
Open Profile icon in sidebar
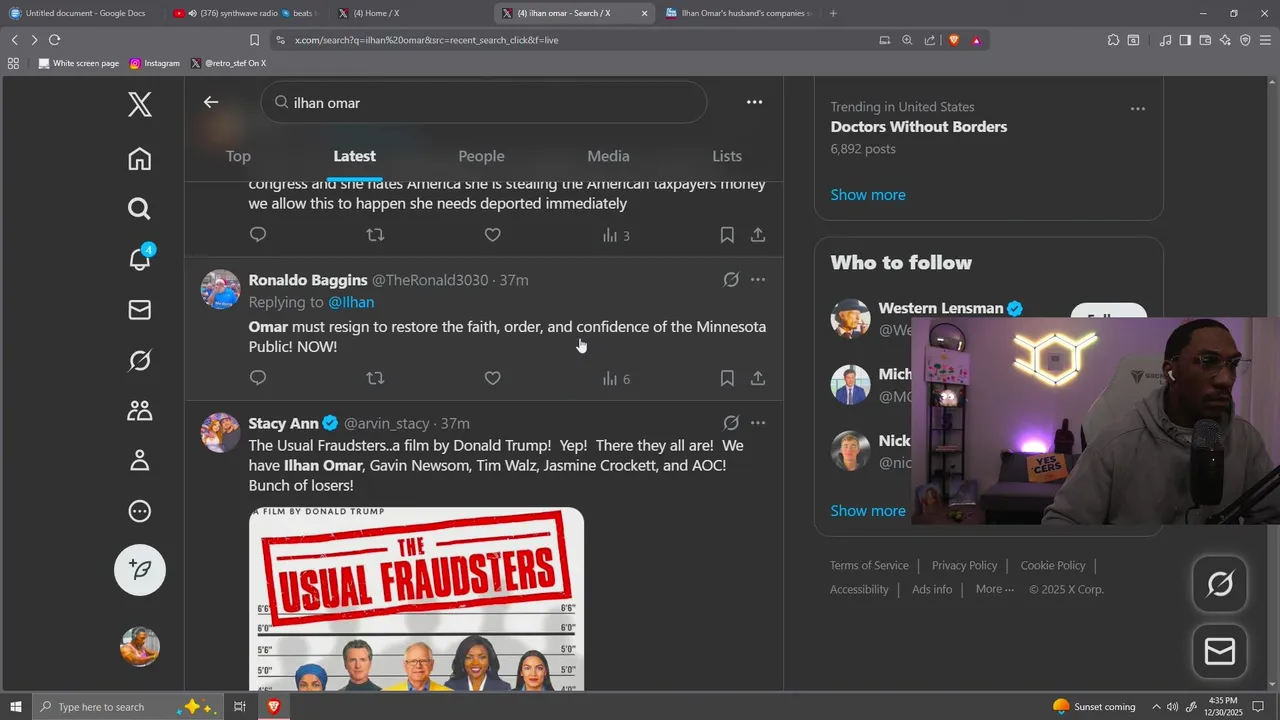[140, 460]
